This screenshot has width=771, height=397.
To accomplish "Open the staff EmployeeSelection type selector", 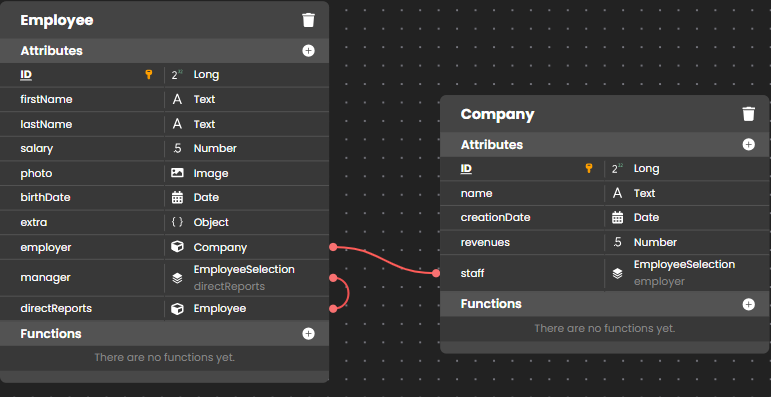I will click(687, 273).
